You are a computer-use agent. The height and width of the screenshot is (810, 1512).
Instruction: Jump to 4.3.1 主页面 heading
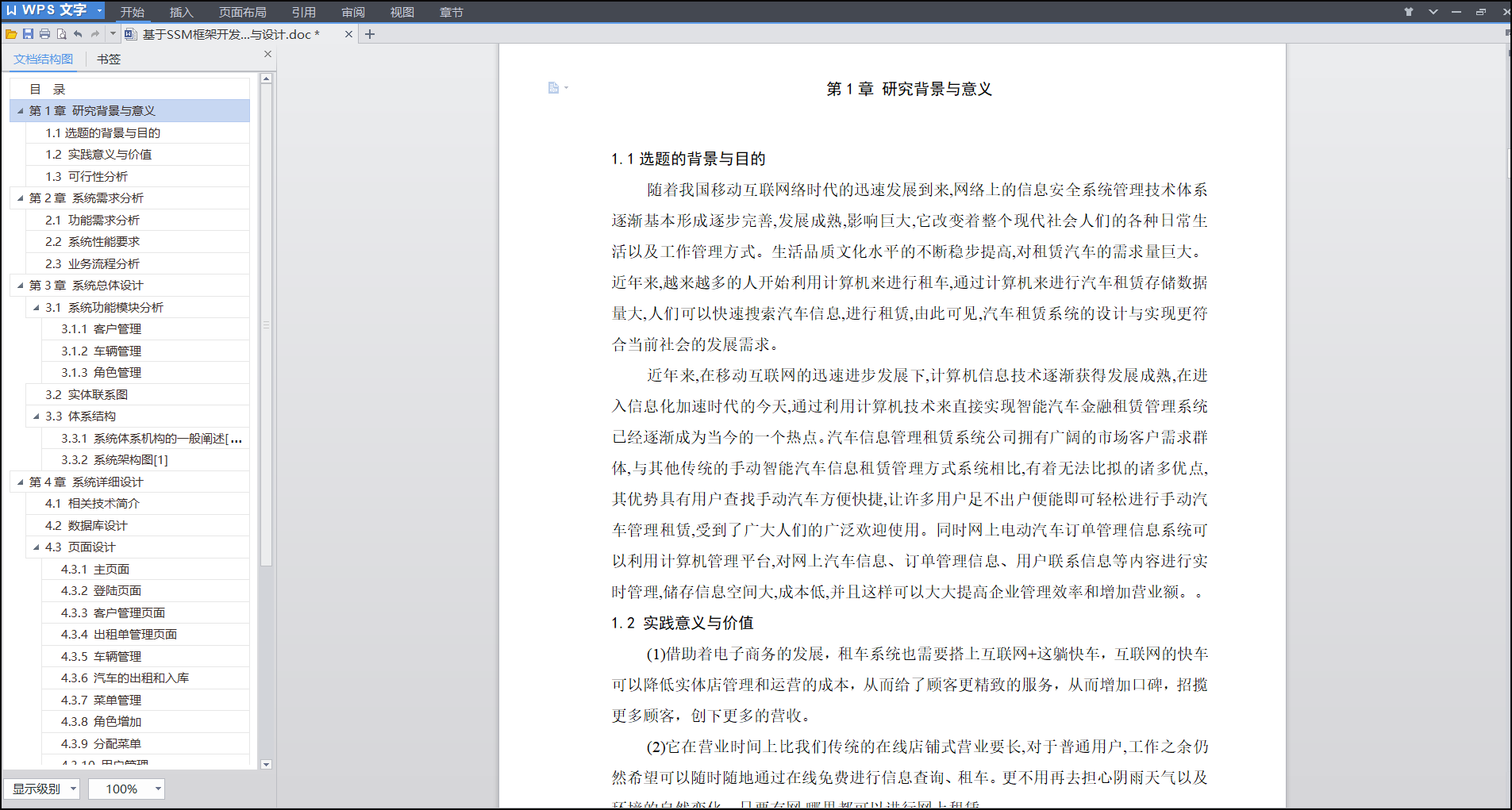tap(146, 569)
